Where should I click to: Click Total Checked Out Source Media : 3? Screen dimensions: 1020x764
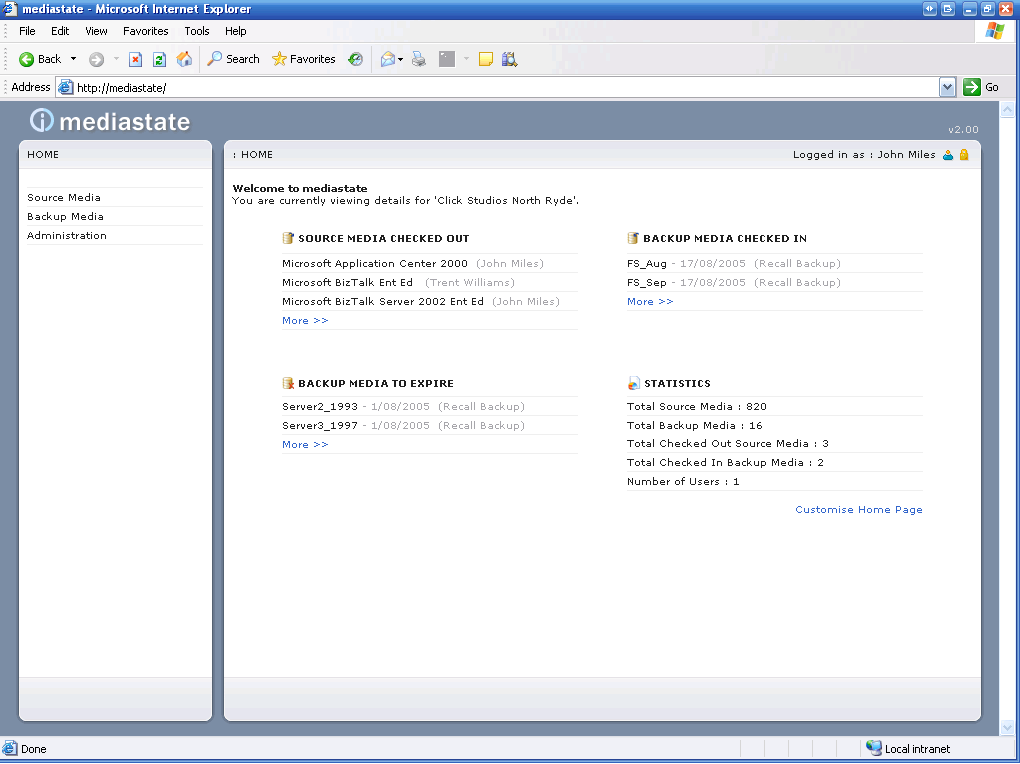click(x=728, y=444)
